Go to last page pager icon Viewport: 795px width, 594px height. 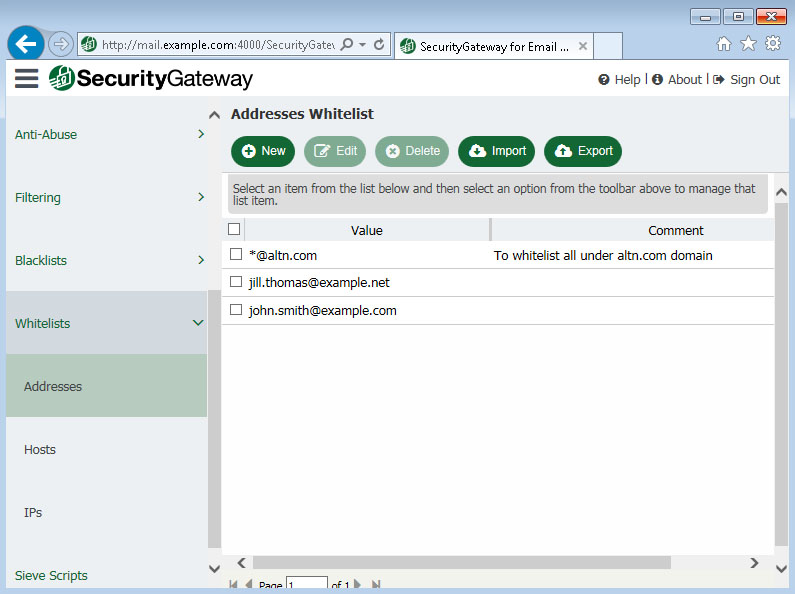[x=376, y=584]
